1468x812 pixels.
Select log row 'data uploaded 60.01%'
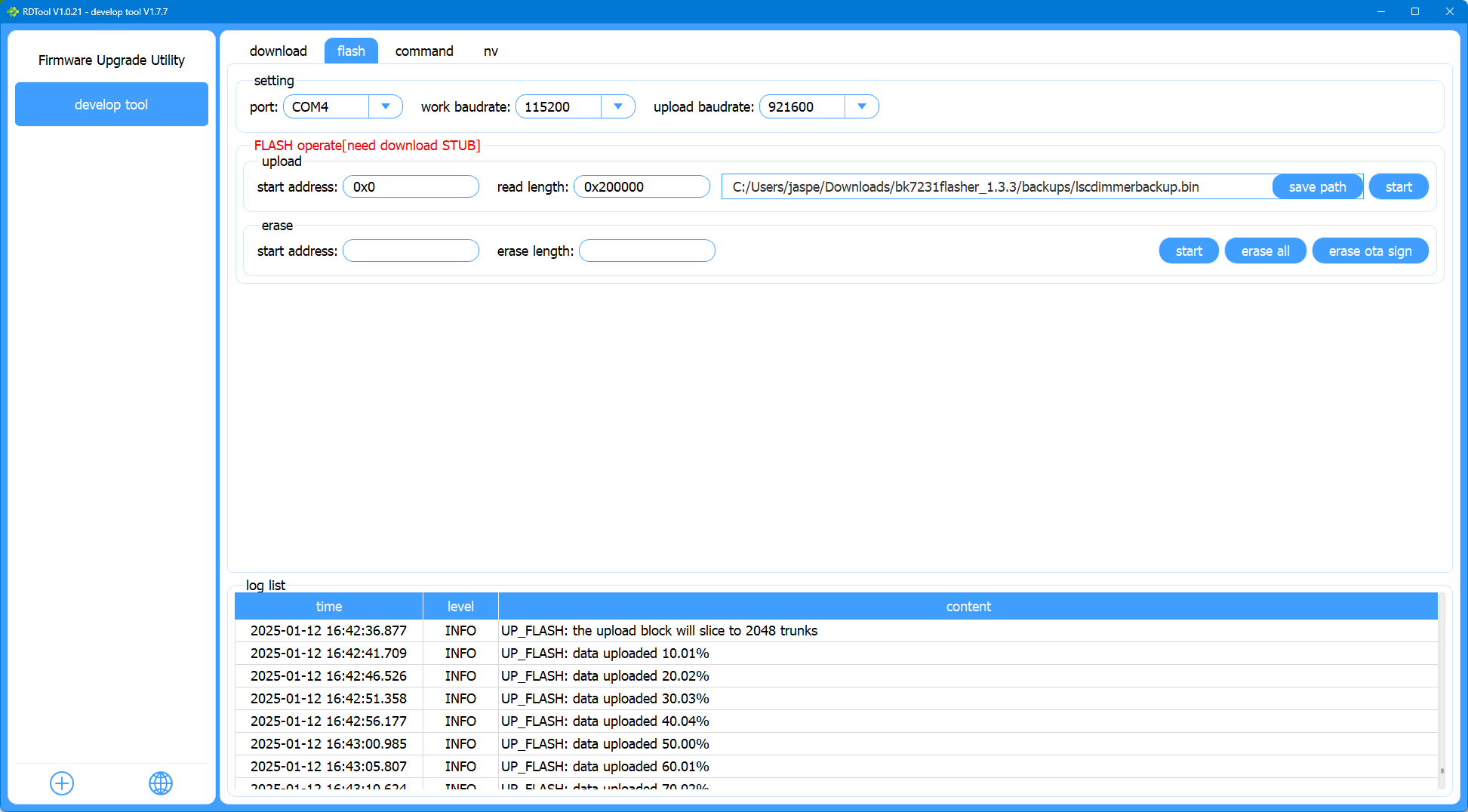836,766
